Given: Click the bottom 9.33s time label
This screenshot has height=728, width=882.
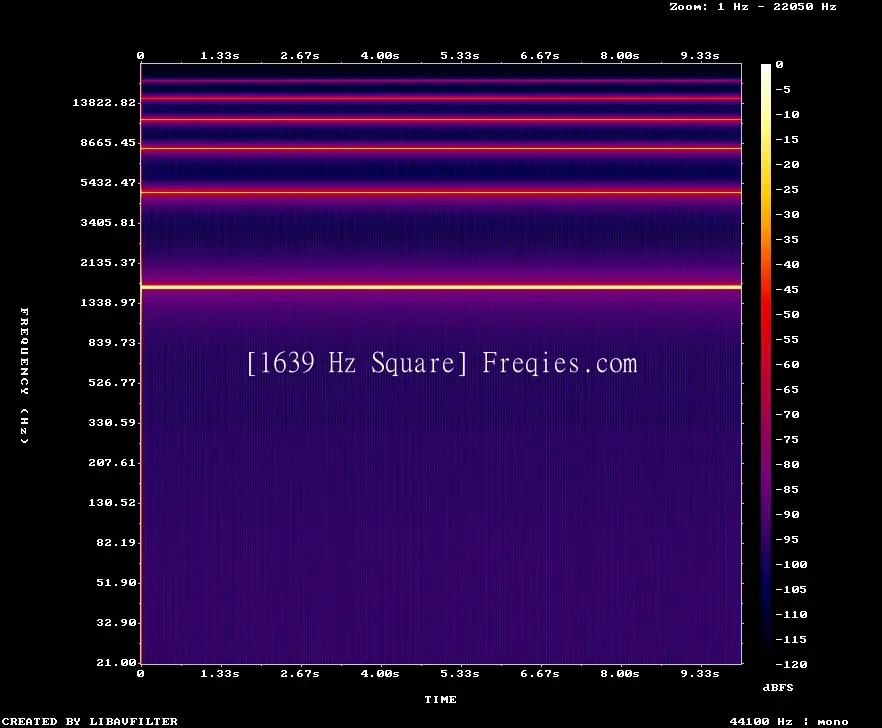Looking at the screenshot, I should tap(700, 673).
